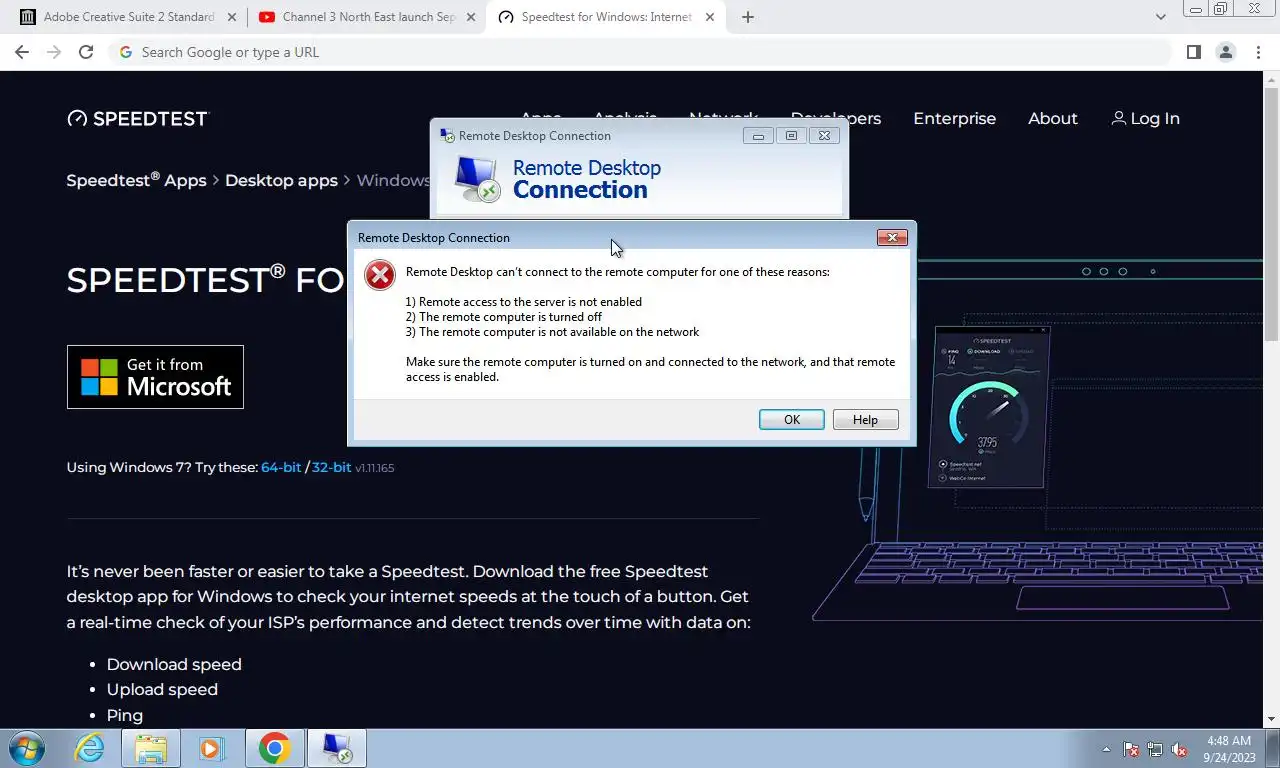This screenshot has width=1280, height=768.
Task: Minimize the Remote Desktop Connection window behind the dialog
Action: pos(758,136)
